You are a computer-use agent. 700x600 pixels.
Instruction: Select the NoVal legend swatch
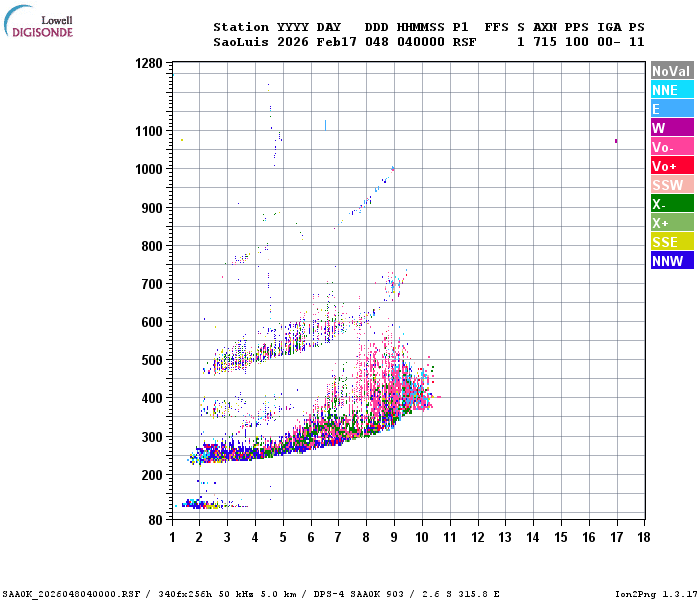[x=672, y=71]
